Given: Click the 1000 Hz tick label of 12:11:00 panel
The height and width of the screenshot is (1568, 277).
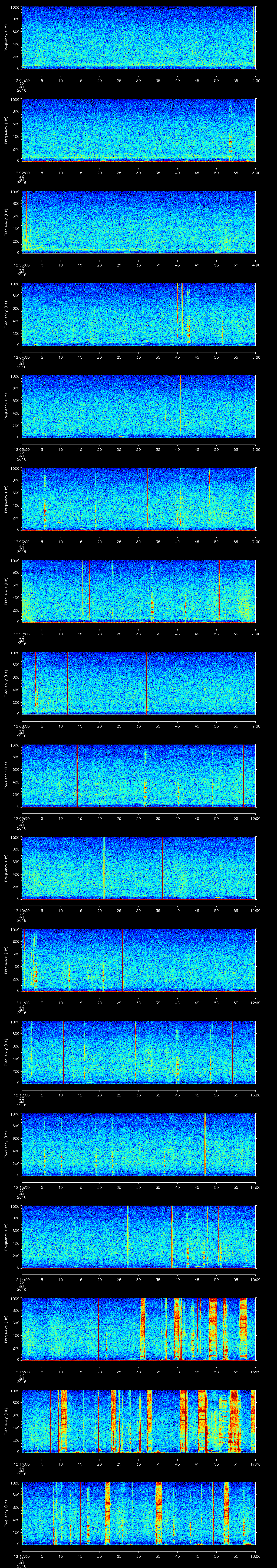Looking at the screenshot, I should [15, 930].
